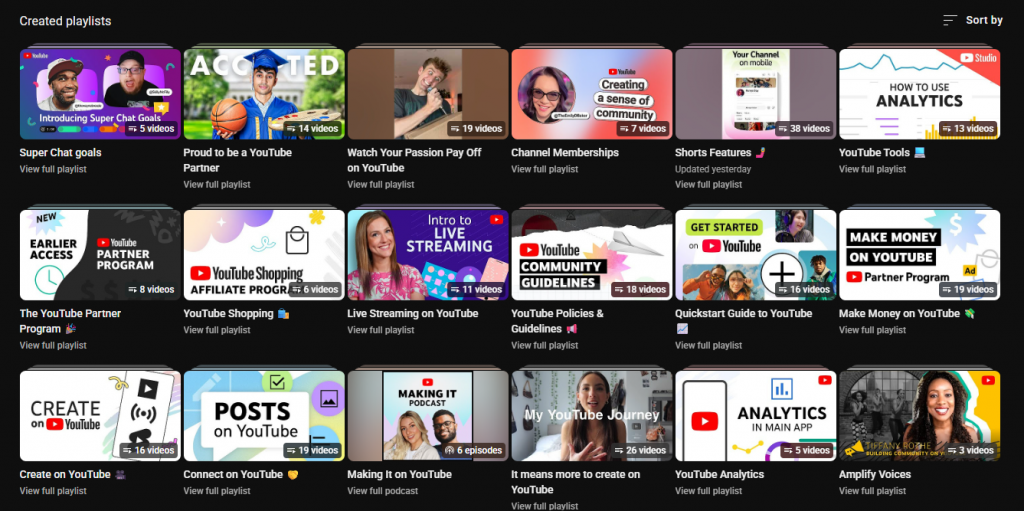
Task: Click the playlist icon on 5 videos badge
Action: (133, 129)
